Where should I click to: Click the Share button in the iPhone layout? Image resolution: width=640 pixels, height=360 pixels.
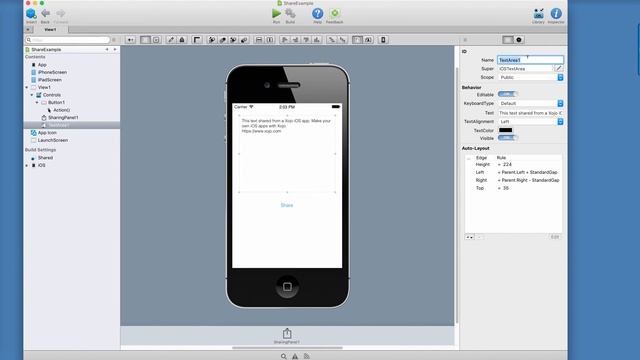coord(287,205)
